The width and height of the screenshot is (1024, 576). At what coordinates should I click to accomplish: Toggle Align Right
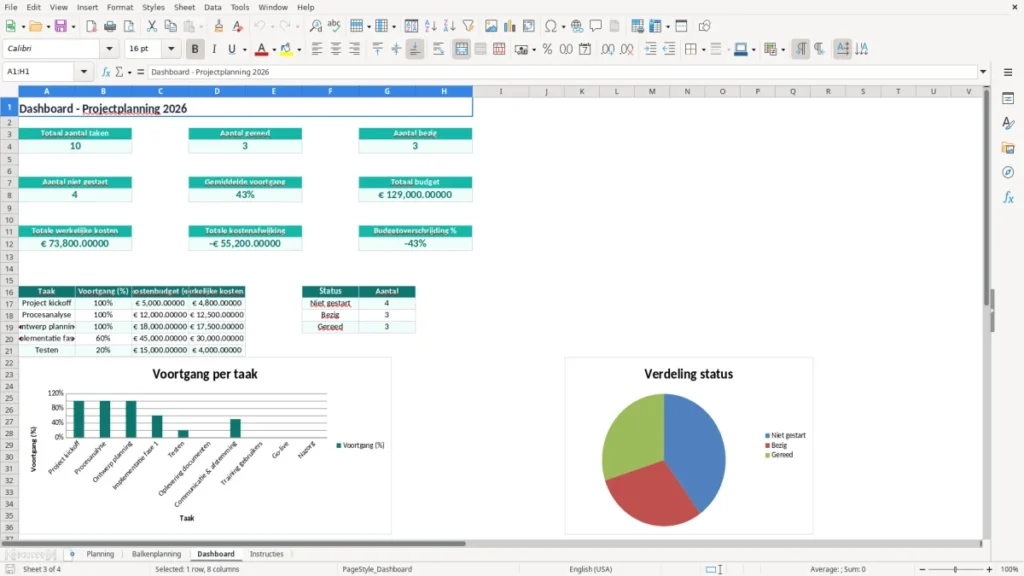(355, 49)
